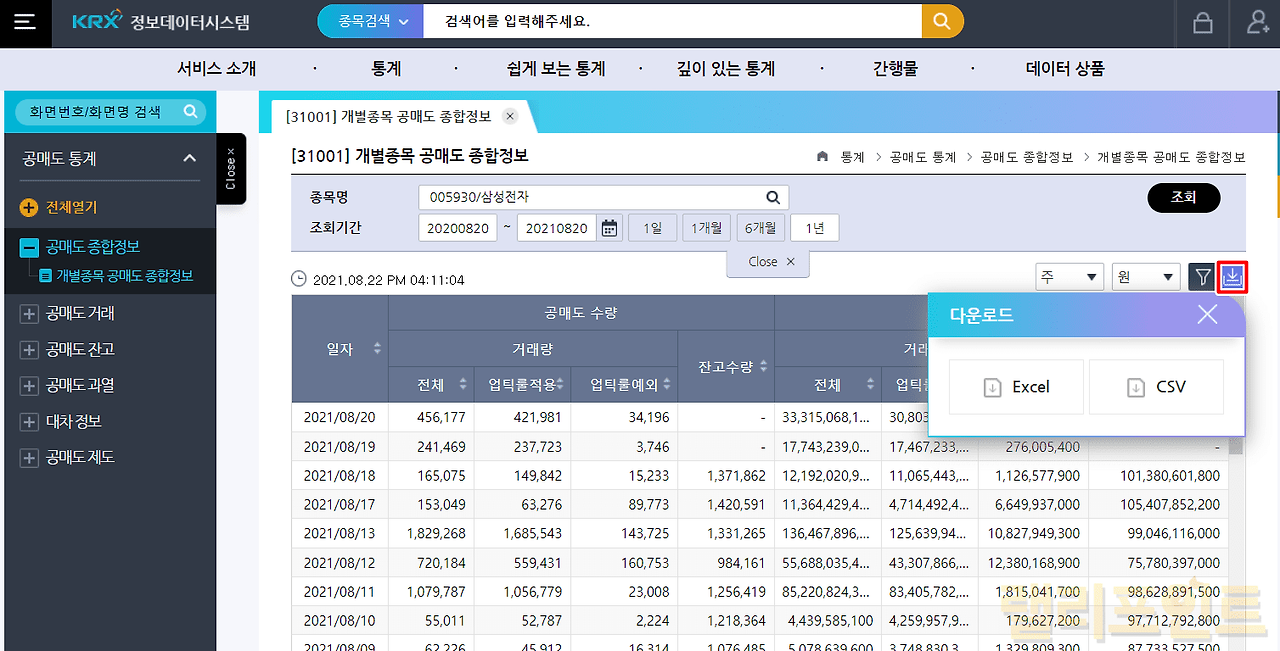Open the hamburger menu icon
The width and height of the screenshot is (1280, 651).
coord(25,23)
